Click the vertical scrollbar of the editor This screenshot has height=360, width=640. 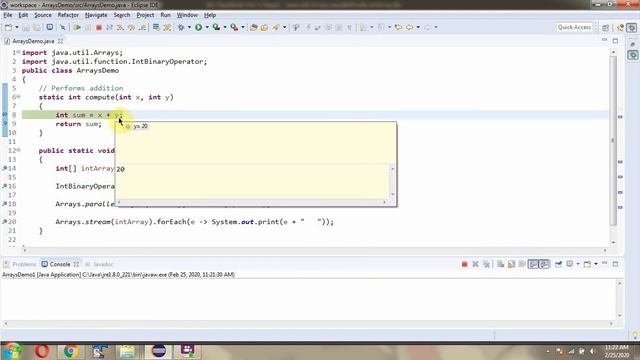pos(613,141)
